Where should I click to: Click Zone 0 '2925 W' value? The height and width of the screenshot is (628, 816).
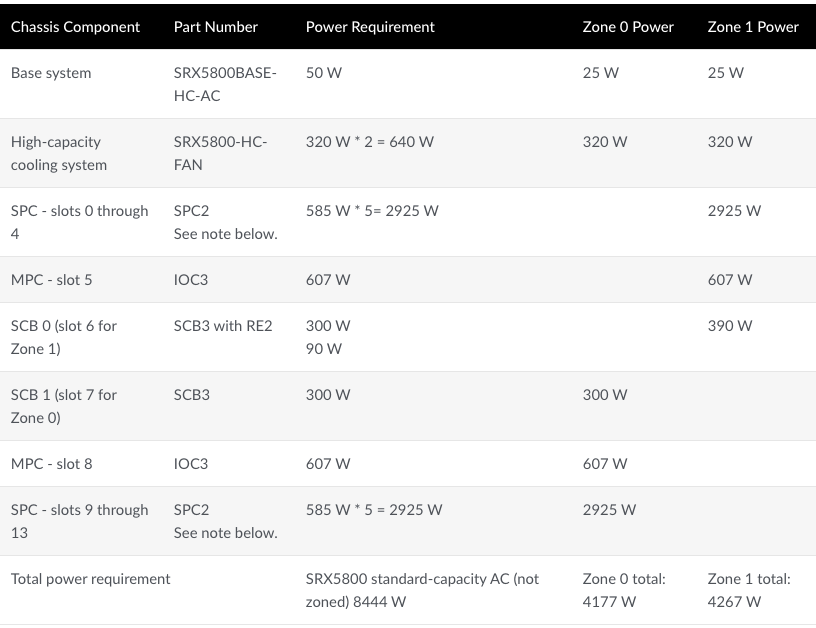coord(609,510)
